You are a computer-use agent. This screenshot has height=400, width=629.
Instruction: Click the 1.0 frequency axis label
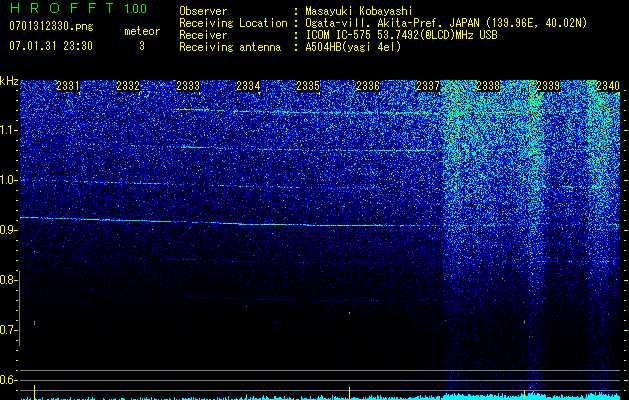point(8,180)
